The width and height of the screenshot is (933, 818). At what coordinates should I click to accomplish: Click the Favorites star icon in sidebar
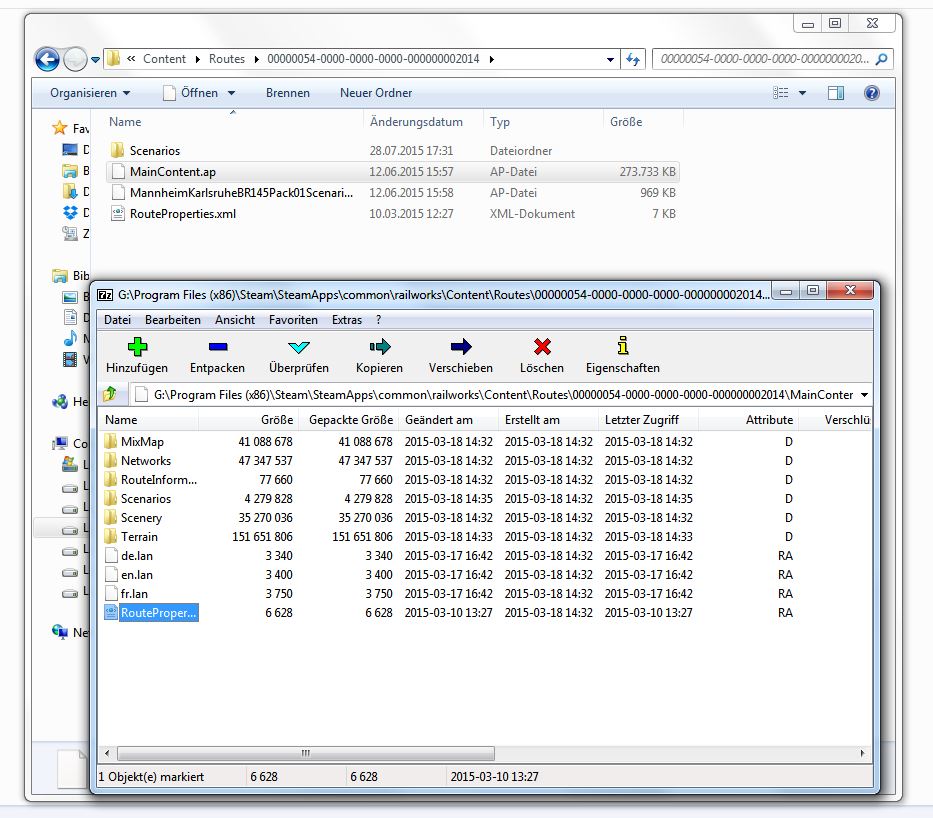tap(60, 127)
